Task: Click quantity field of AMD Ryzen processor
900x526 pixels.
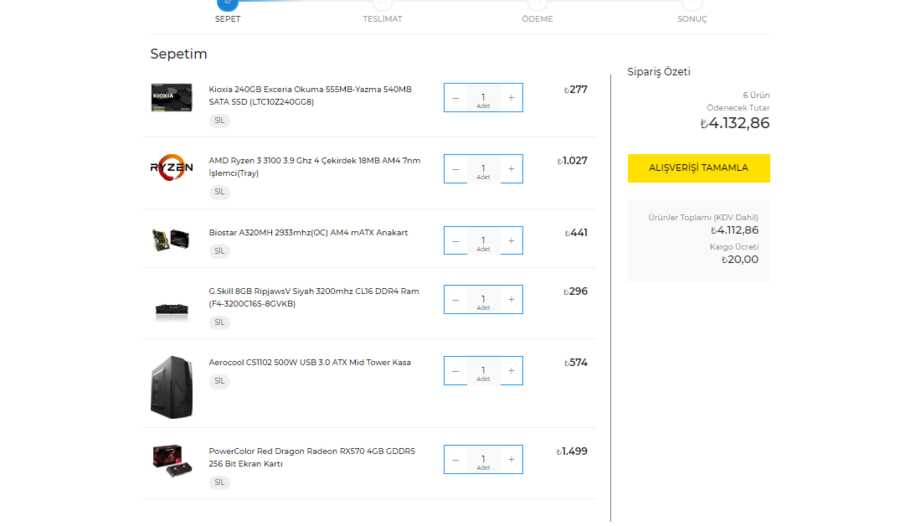Action: (x=483, y=169)
